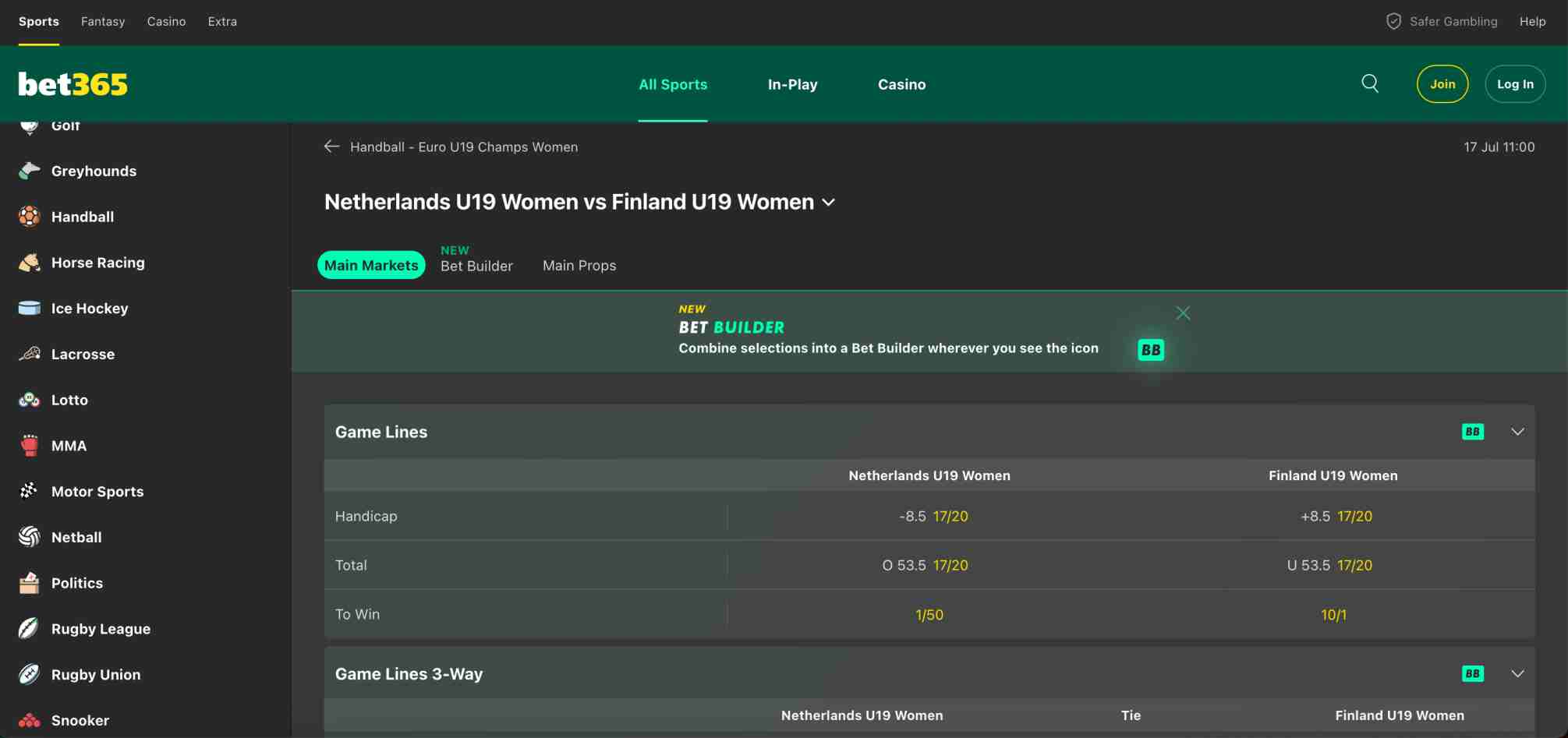Click the Ice Hockey puck icon
Viewport: 1568px width, 738px height.
pyautogui.click(x=30, y=309)
